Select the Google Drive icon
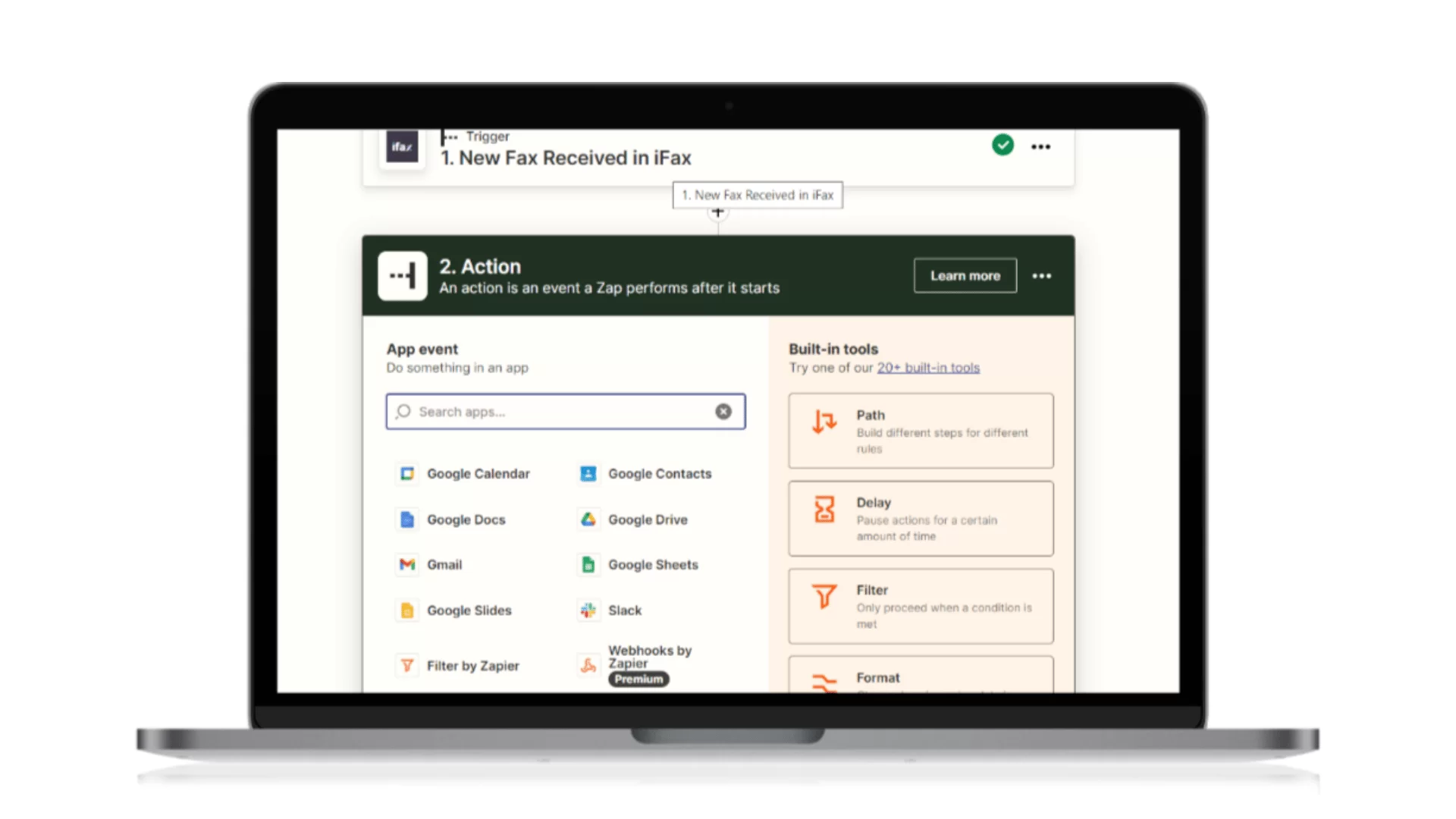The width and height of the screenshot is (1456, 819). tap(588, 519)
